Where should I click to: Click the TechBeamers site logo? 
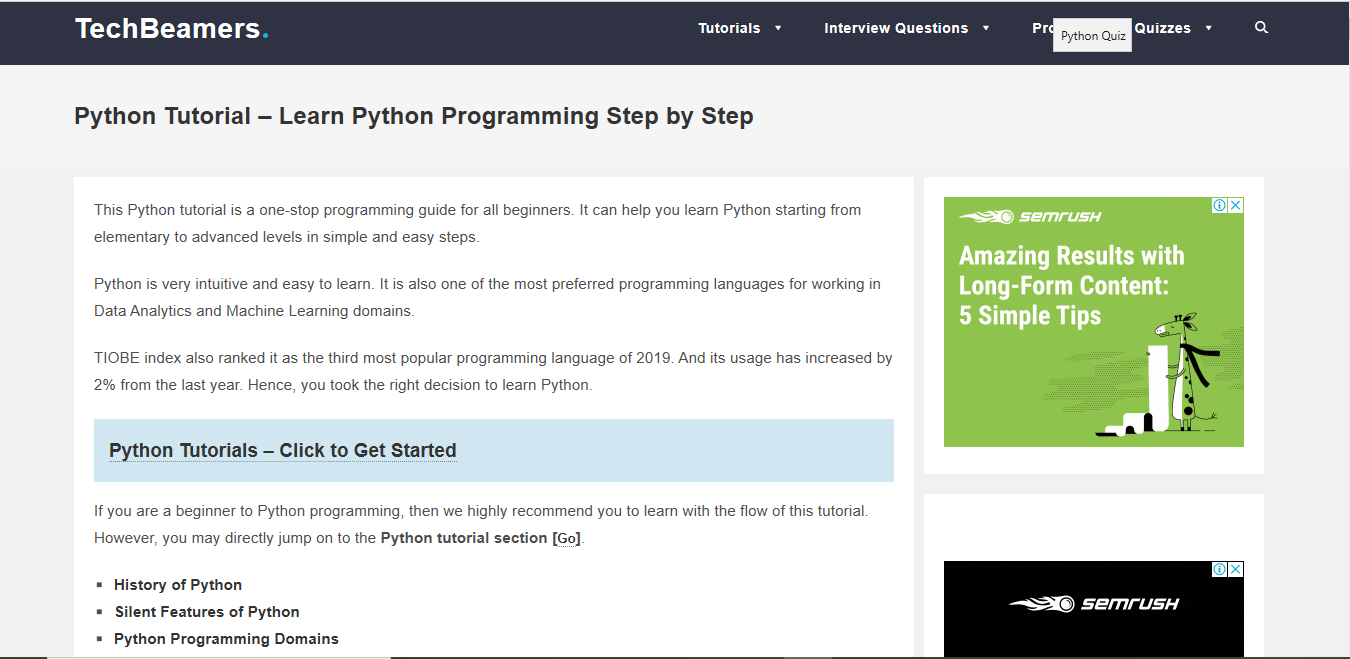170,27
